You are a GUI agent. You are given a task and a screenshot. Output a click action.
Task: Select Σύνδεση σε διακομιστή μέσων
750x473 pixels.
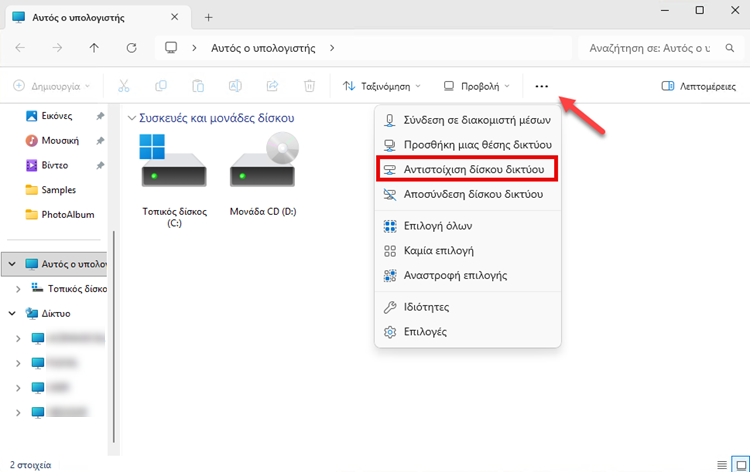467,120
